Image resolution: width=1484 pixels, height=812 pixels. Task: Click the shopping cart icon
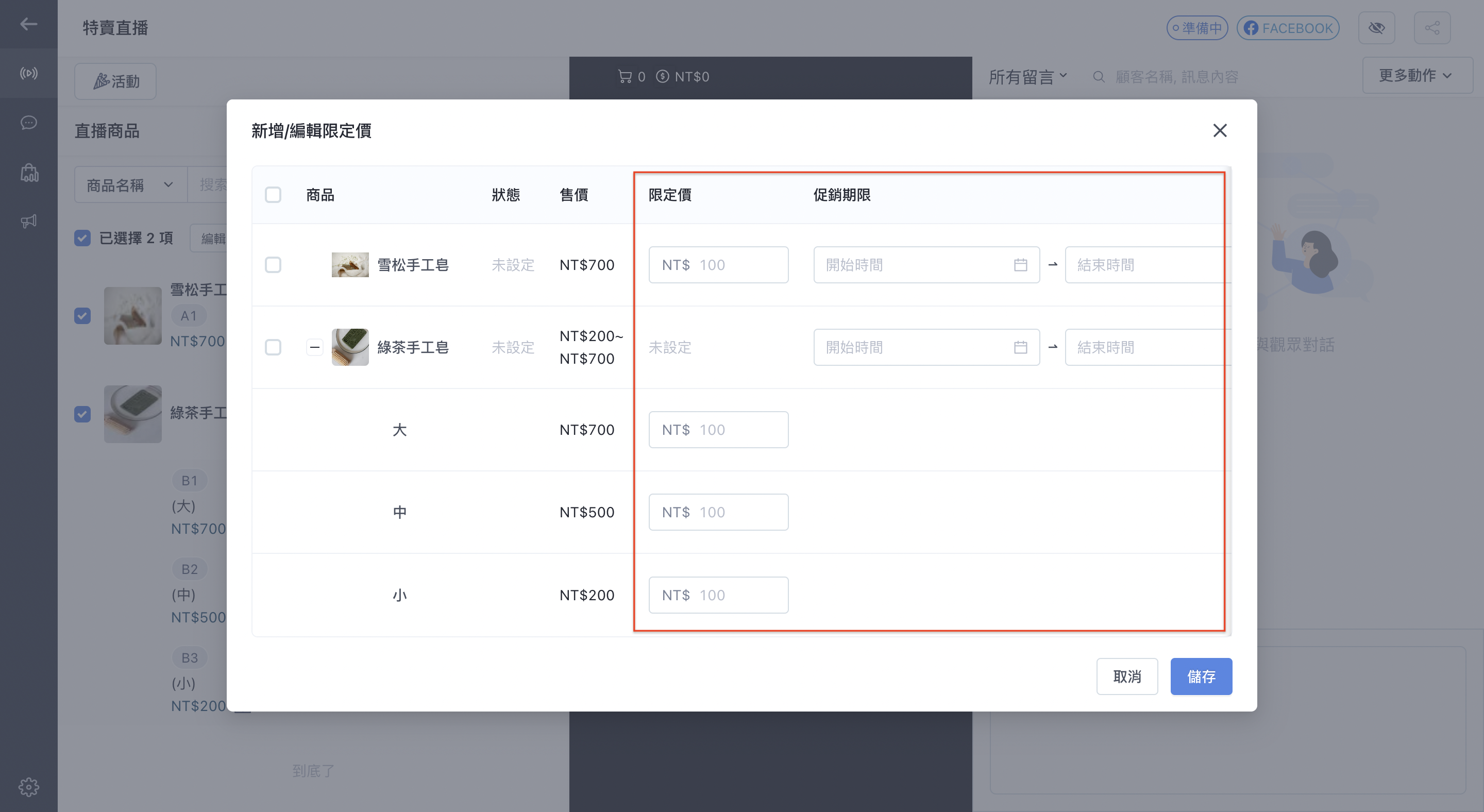coord(625,77)
